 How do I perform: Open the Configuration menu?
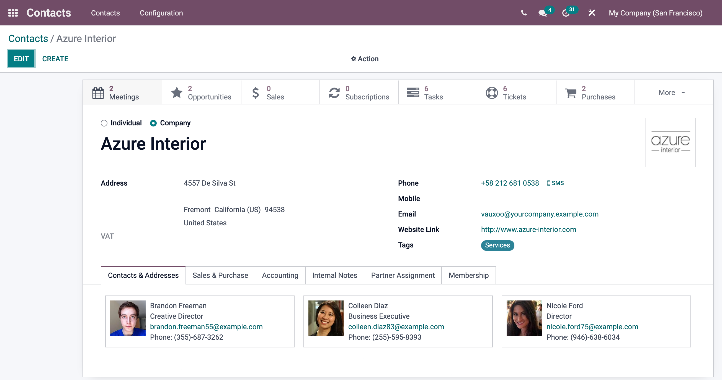161,13
